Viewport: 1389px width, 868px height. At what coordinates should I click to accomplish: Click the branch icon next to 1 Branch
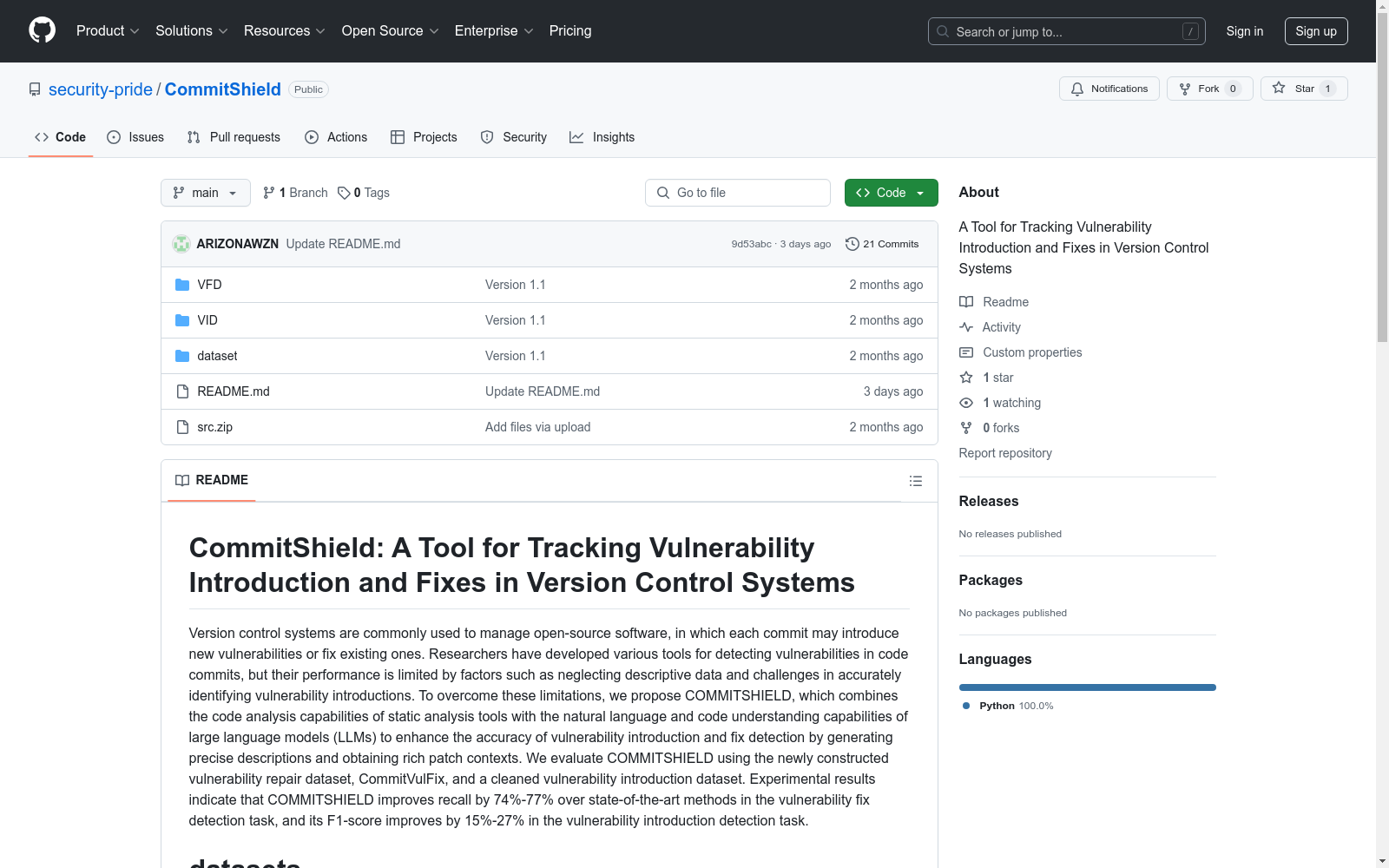click(x=269, y=193)
